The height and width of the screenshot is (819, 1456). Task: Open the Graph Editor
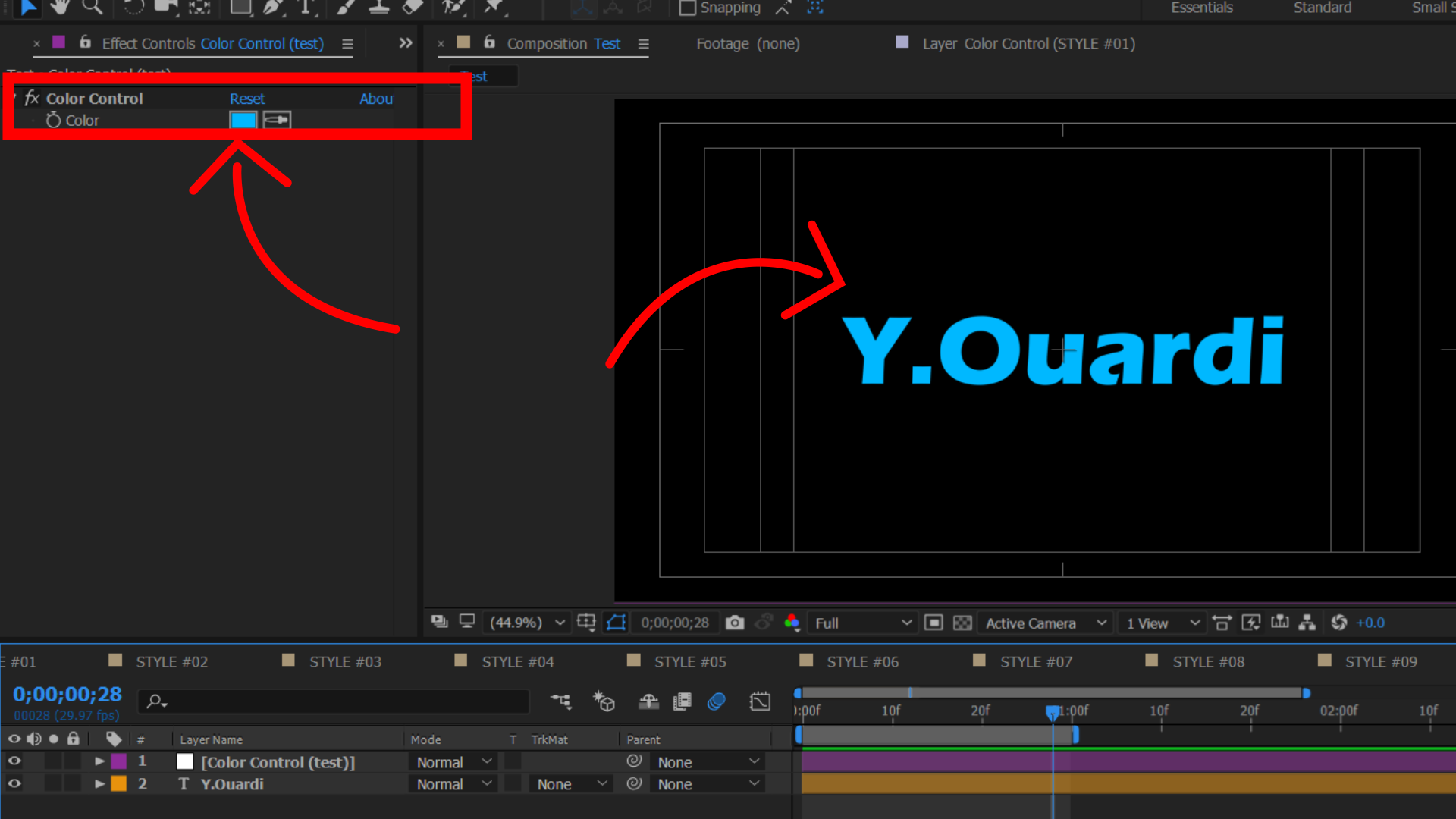[x=761, y=701]
